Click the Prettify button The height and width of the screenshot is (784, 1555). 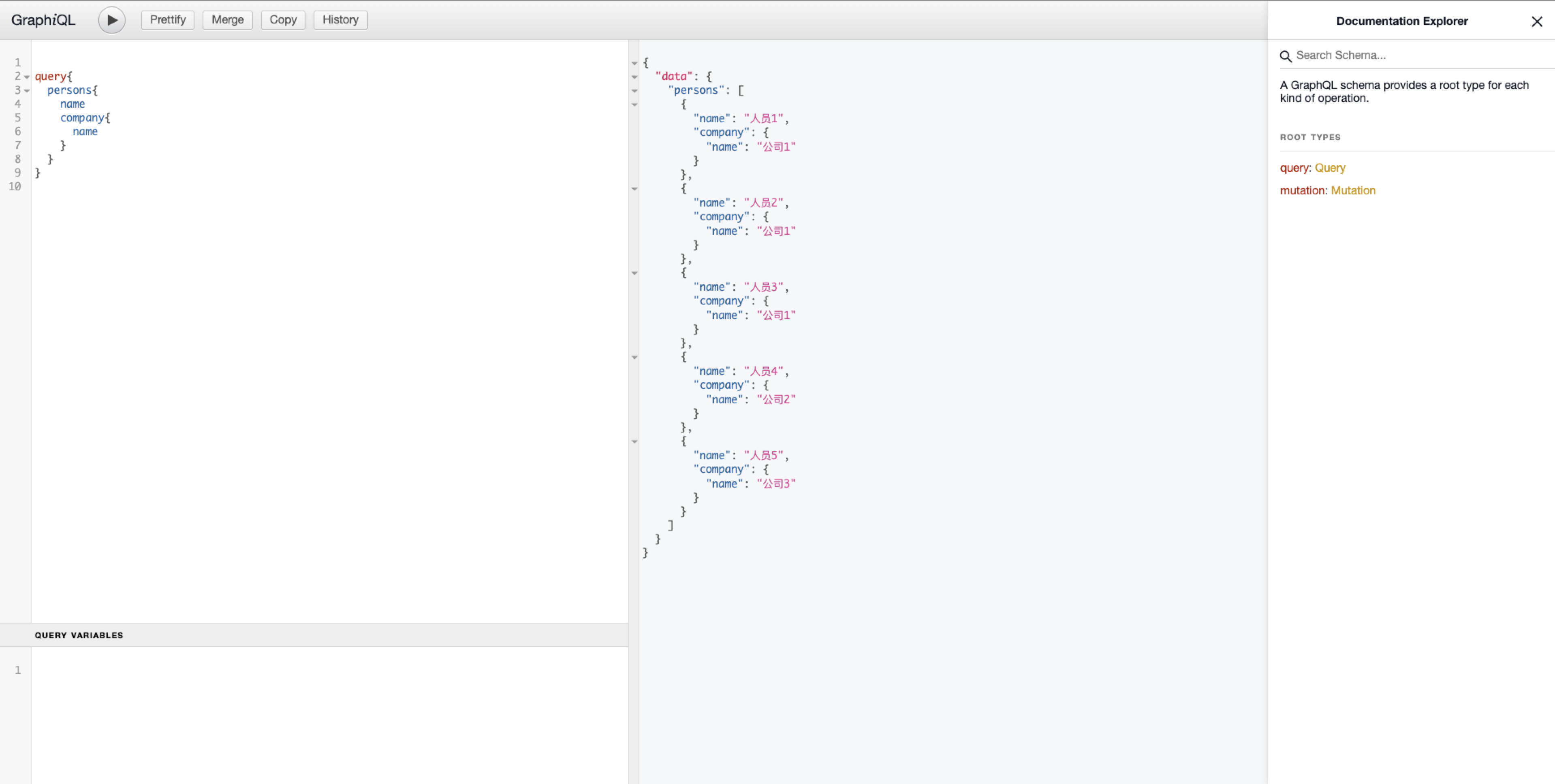pyautogui.click(x=167, y=20)
